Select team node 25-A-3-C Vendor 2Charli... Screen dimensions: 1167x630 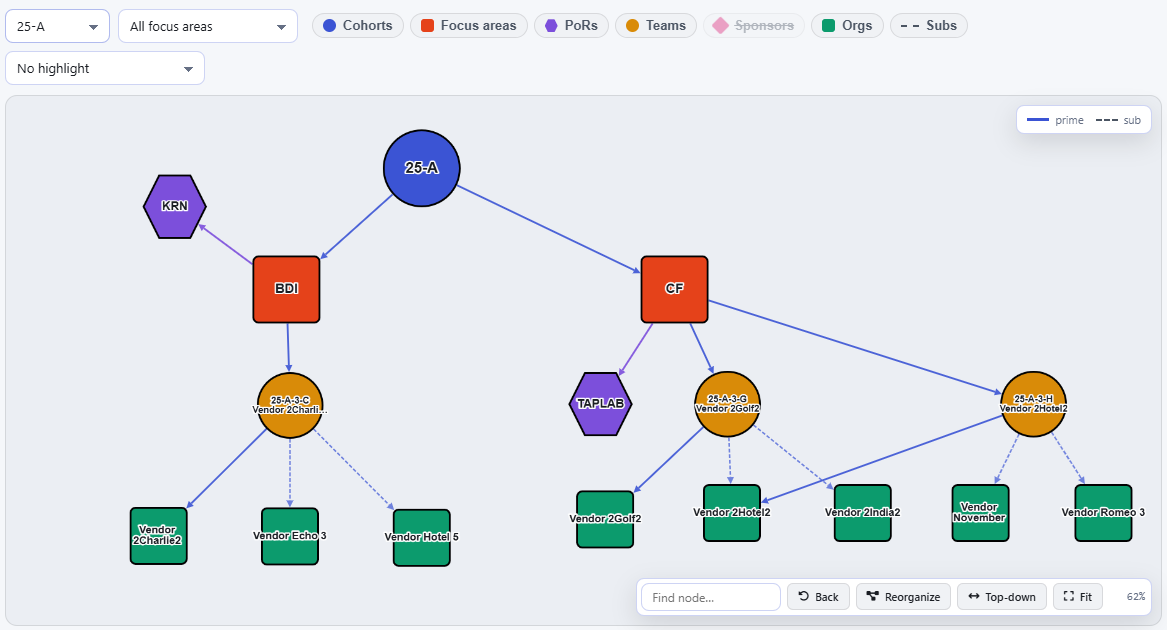(x=290, y=405)
